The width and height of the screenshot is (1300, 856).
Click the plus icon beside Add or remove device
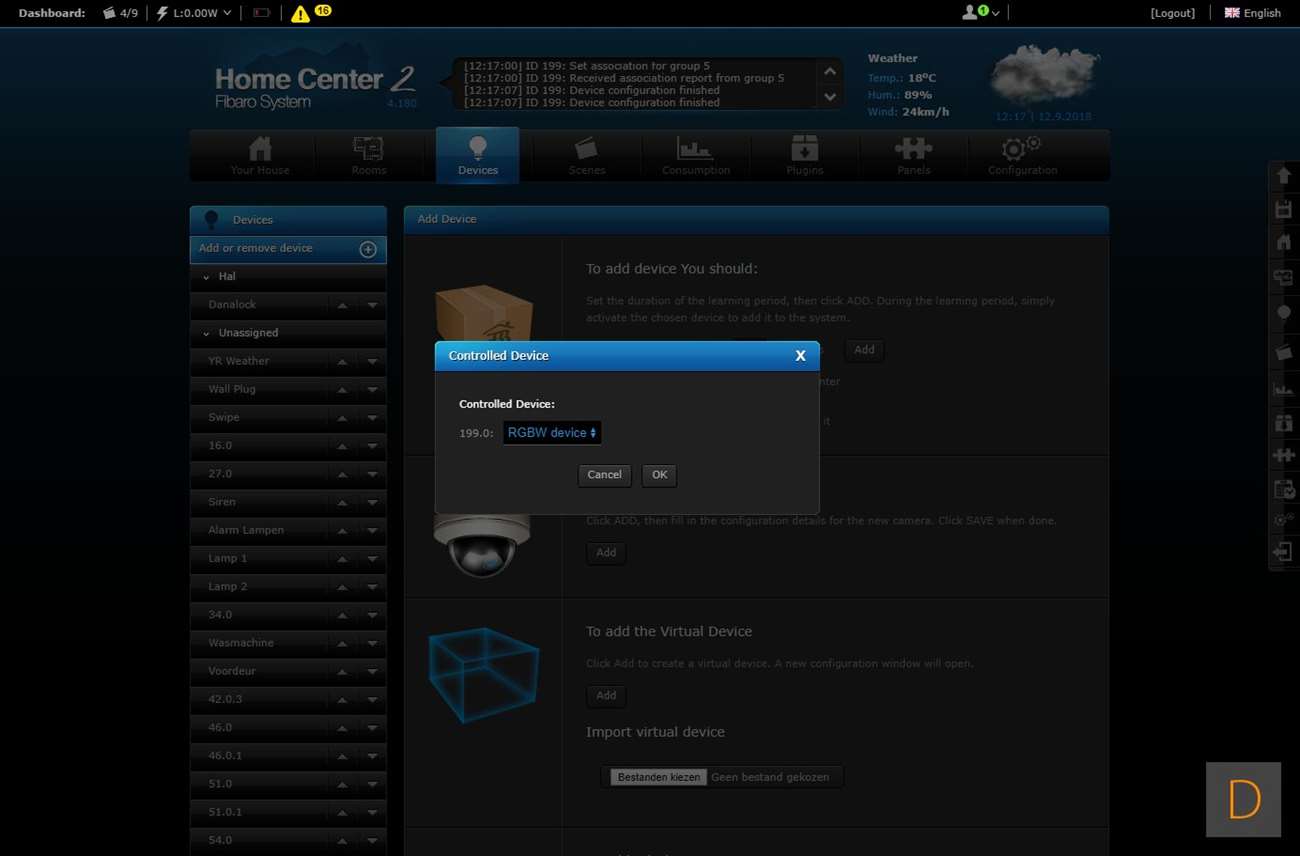(x=368, y=249)
